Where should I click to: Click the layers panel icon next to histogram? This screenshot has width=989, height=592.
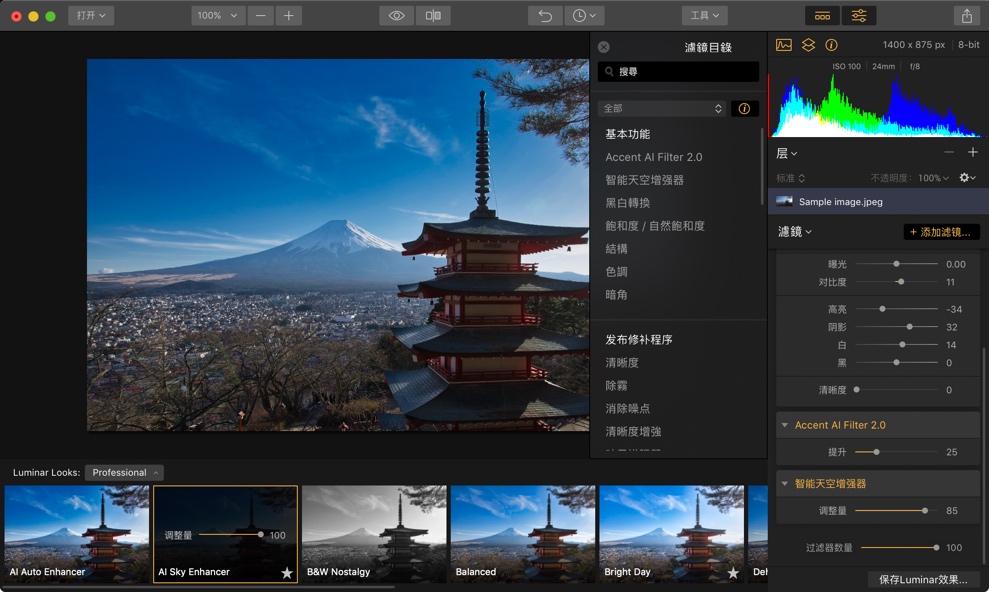coord(807,45)
